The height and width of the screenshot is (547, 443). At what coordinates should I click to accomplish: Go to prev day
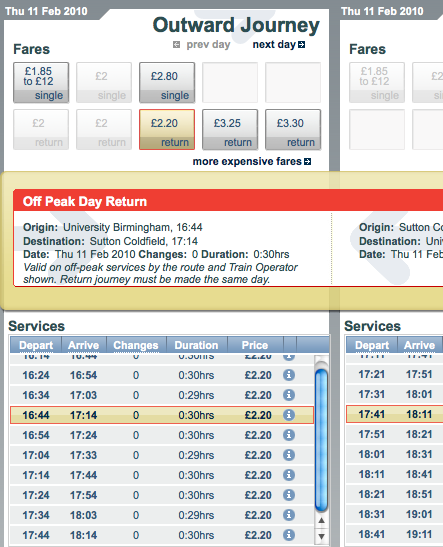[202, 45]
